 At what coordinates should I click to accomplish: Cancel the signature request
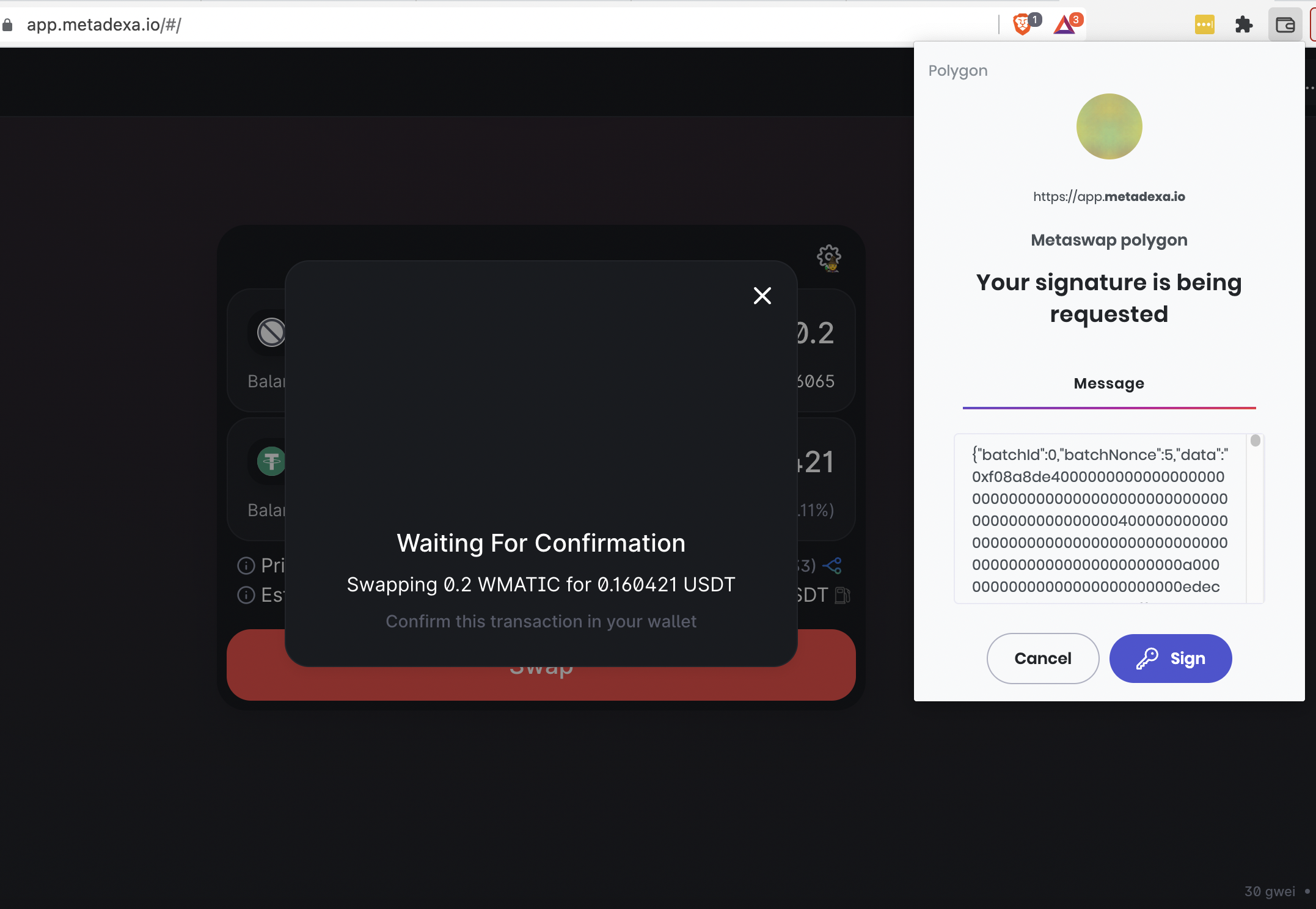click(1043, 659)
